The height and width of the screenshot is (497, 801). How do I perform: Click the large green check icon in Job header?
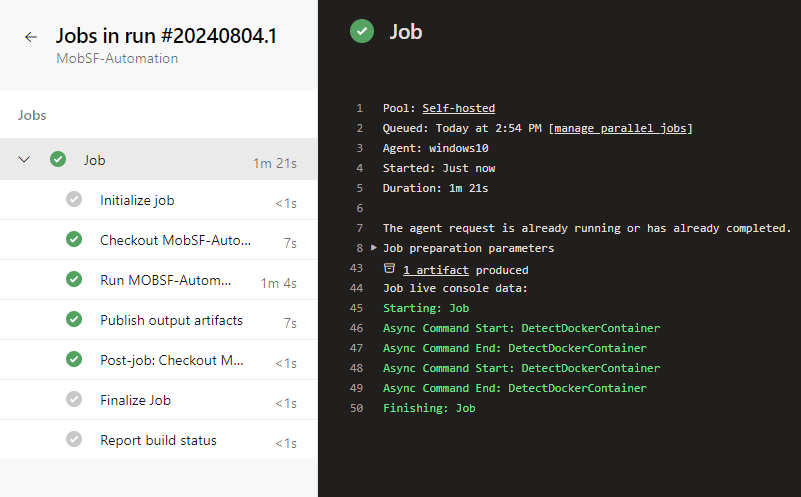click(x=362, y=31)
